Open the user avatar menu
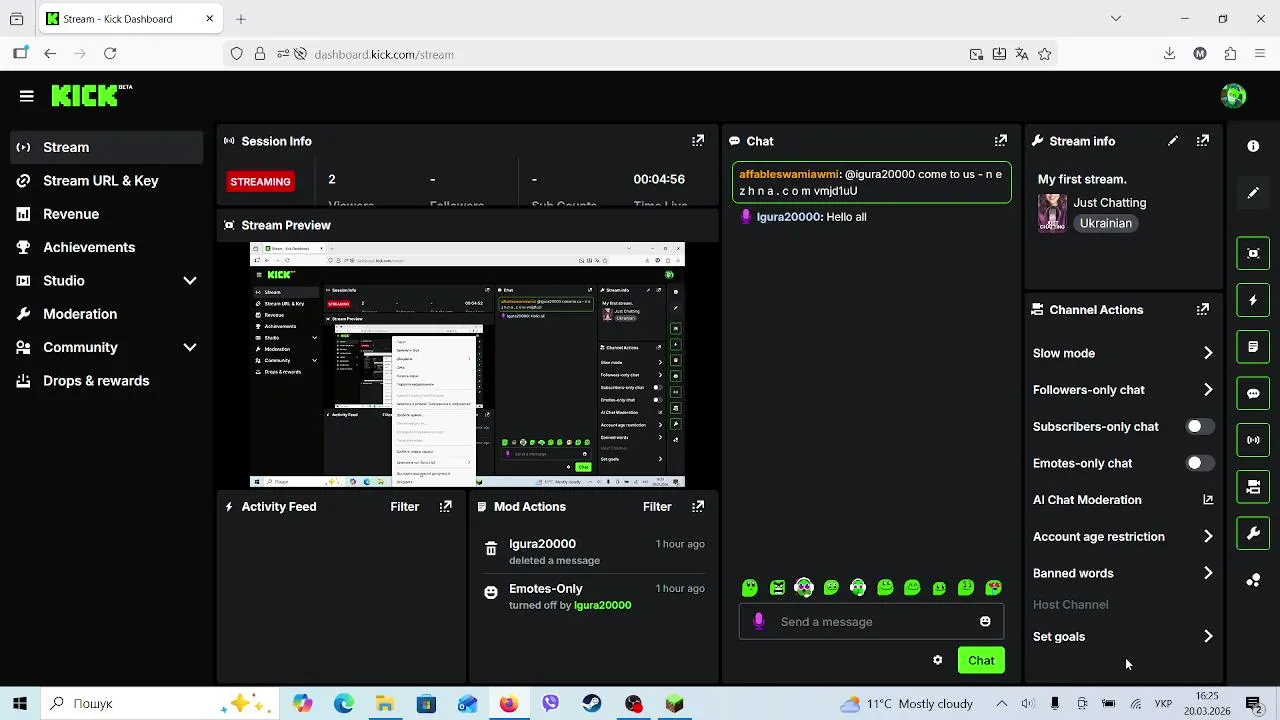The image size is (1280, 720). tap(1234, 96)
